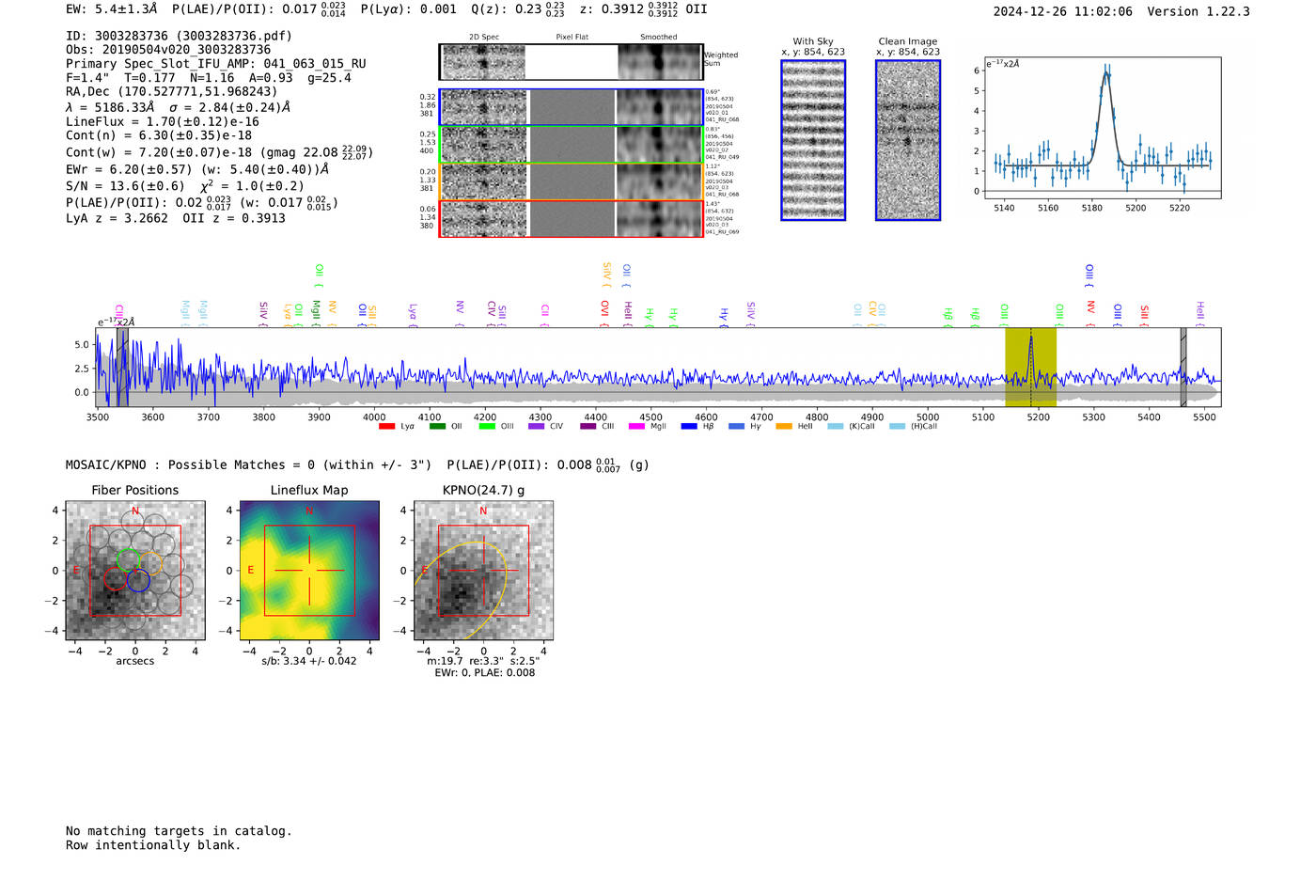Select the MOSAIC/KPNO Possible Matches line
This screenshot has height=896, width=1316.
pos(357,464)
